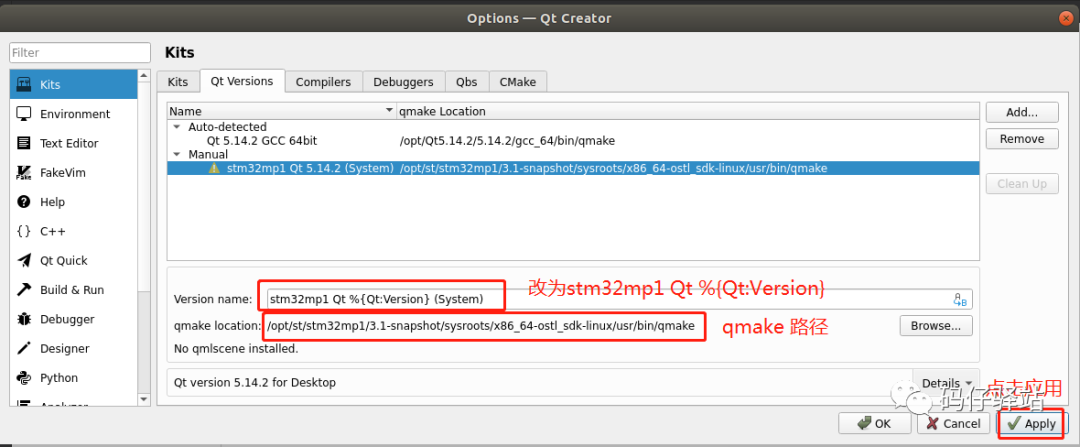Select stm32mp1 Qt 5.14.2 (System) row
The width and height of the screenshot is (1080, 447).
(572, 168)
